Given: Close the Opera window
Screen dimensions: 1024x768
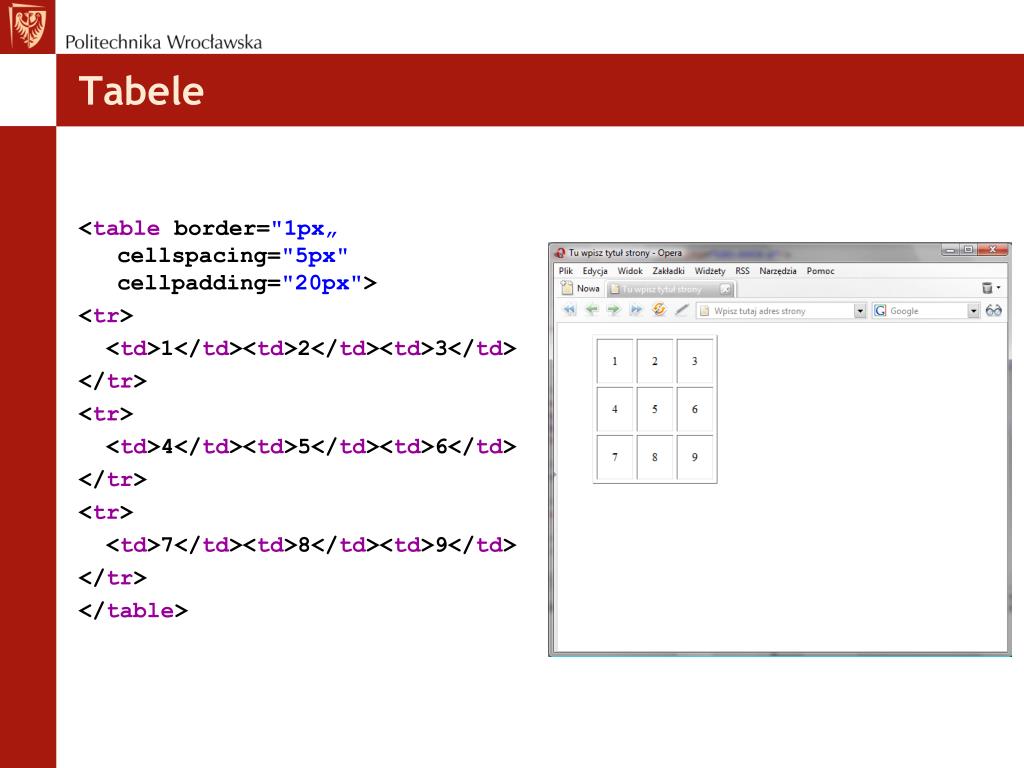Looking at the screenshot, I should click(993, 249).
